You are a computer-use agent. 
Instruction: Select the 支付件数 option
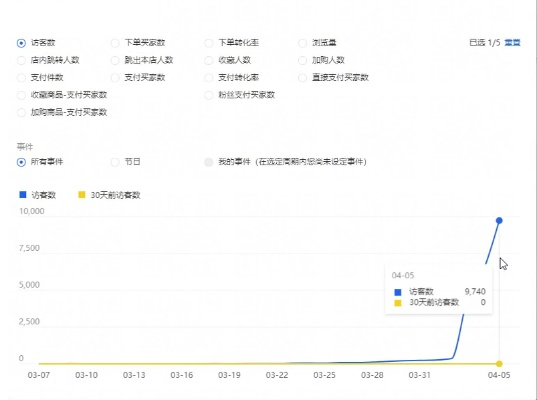21,78
